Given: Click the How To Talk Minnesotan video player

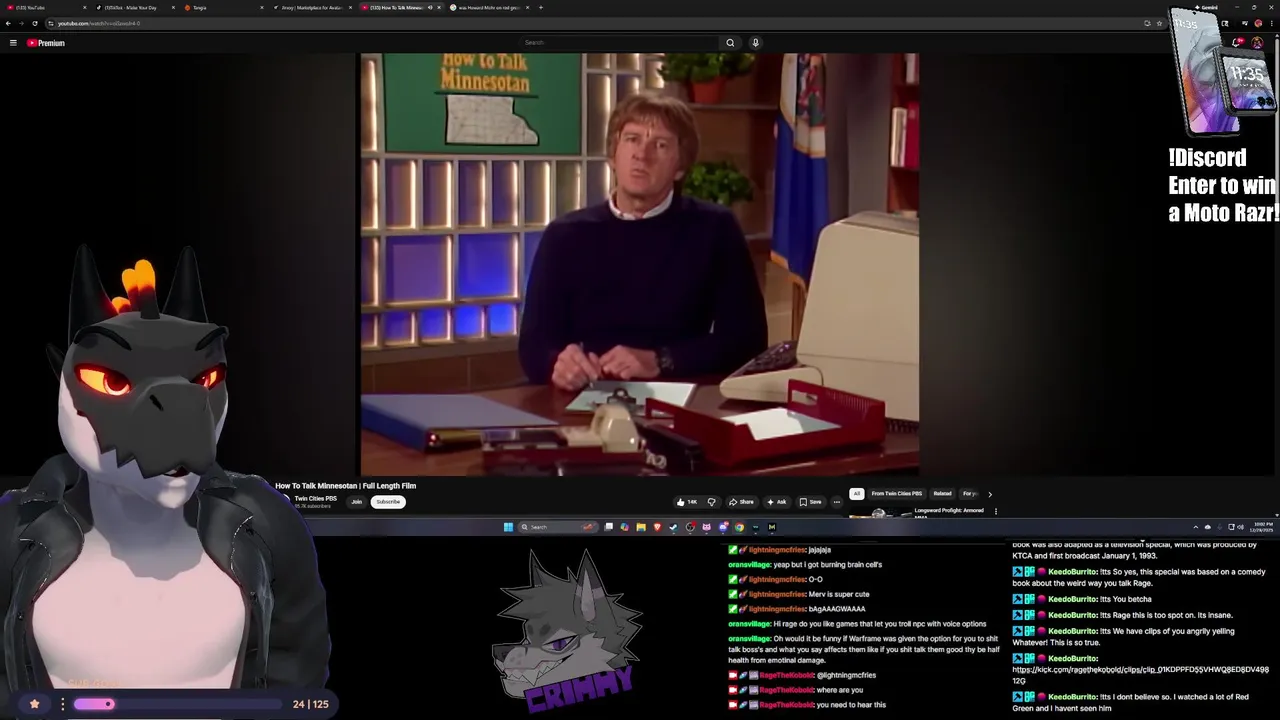Looking at the screenshot, I should click(639, 265).
